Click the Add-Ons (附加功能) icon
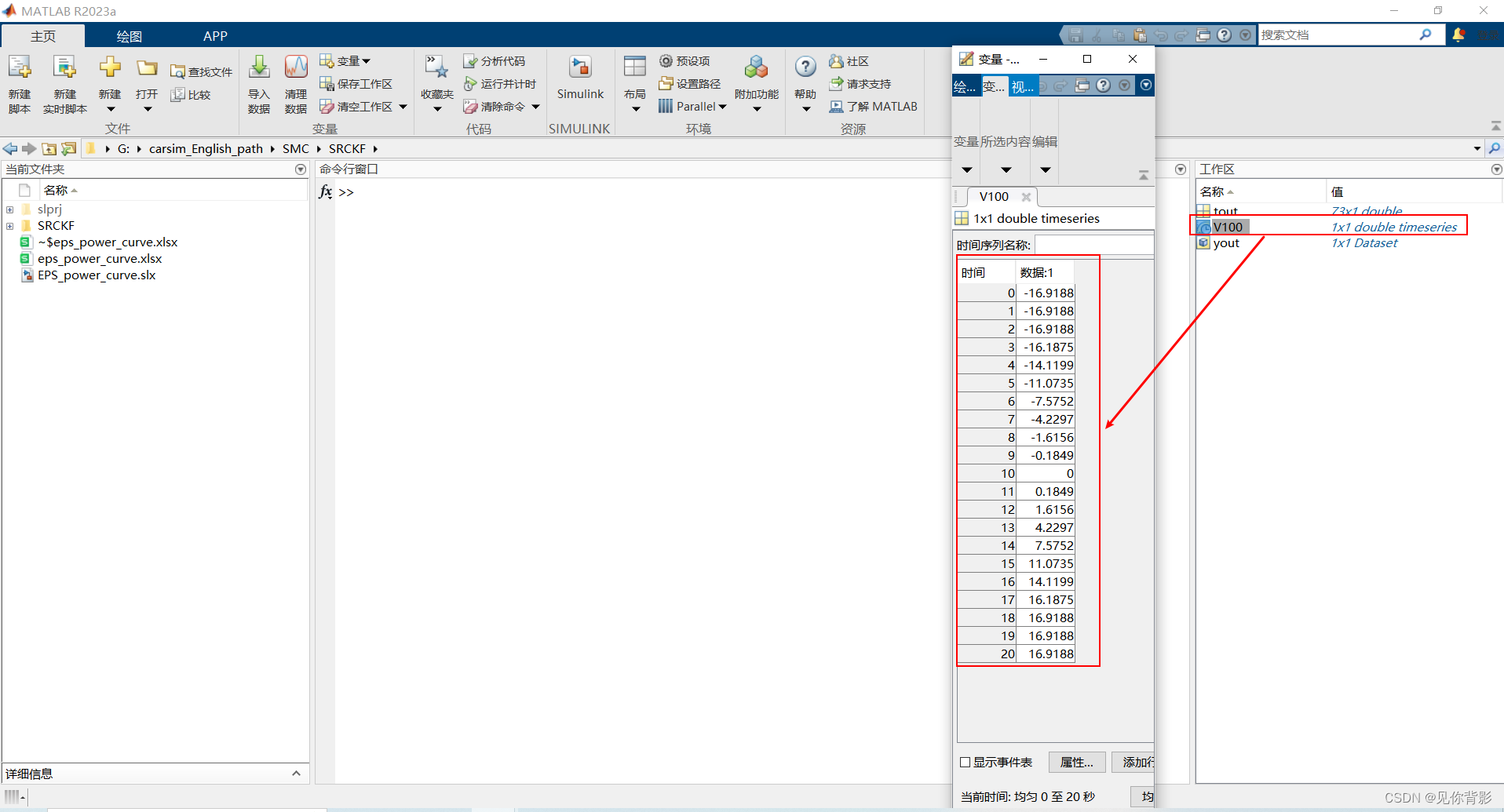The width and height of the screenshot is (1504, 812). coord(756,67)
